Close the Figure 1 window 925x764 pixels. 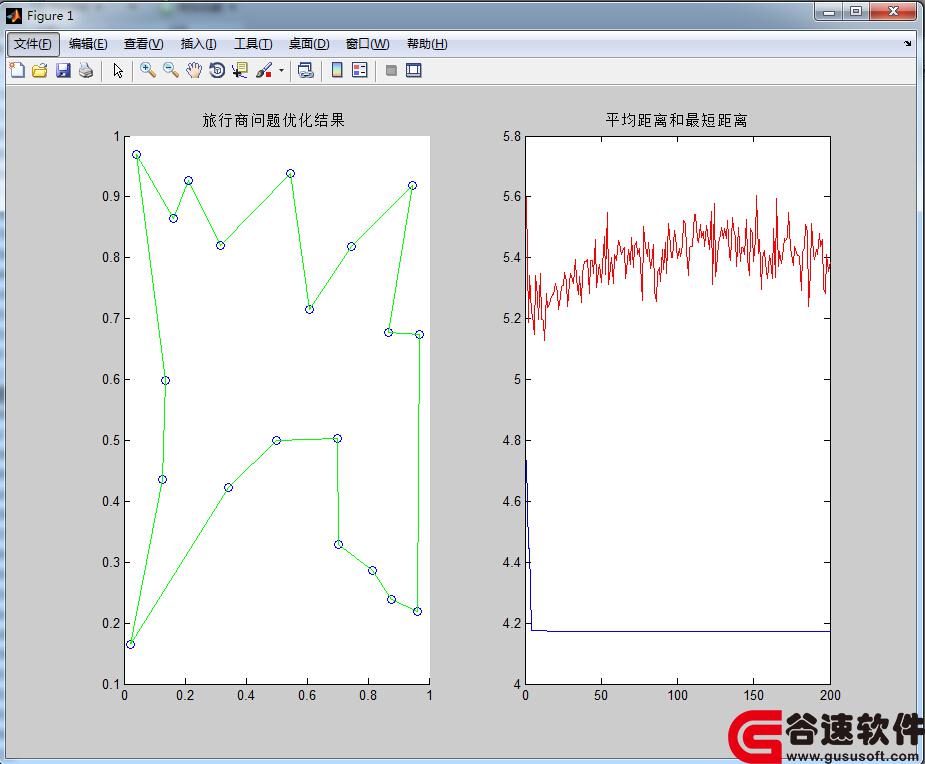pos(893,12)
